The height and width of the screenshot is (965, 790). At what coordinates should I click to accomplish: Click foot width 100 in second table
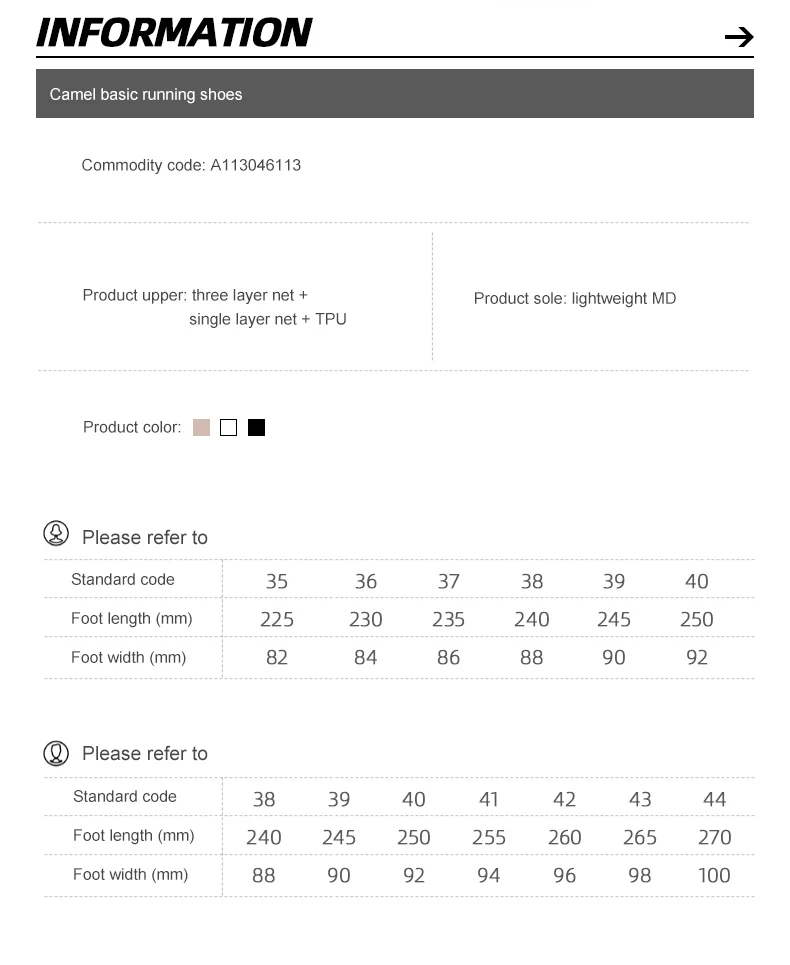pyautogui.click(x=714, y=875)
